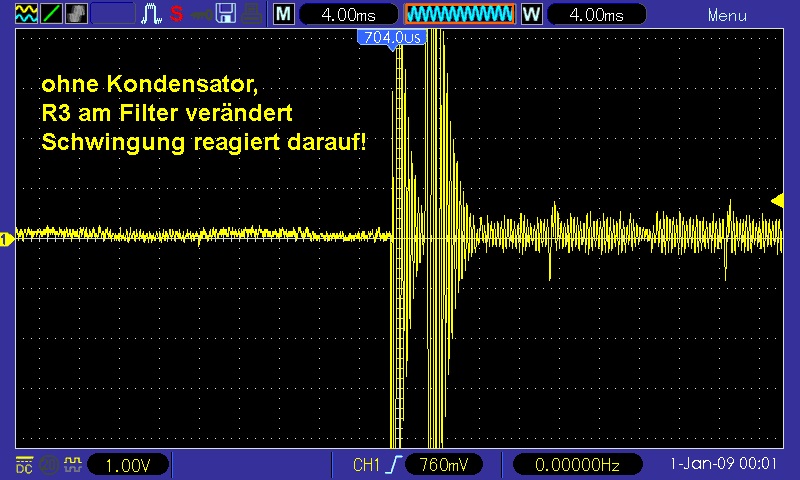Select the window timebase 4.00ms value
Viewport: 800px width, 480px height.
pyautogui.click(x=596, y=15)
